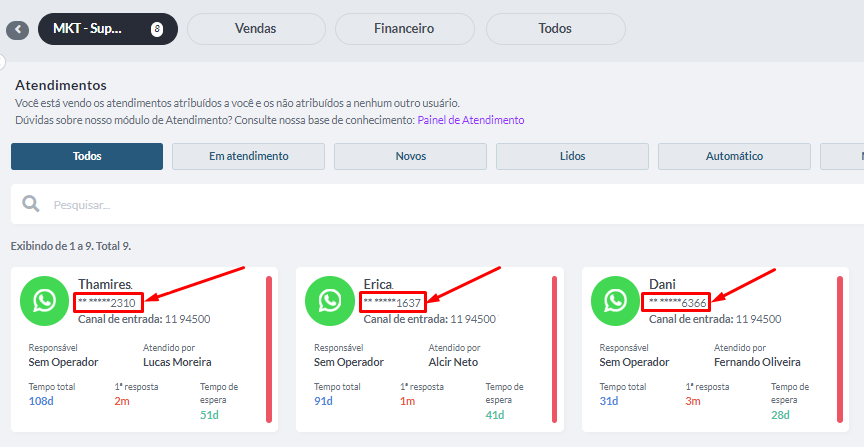Image resolution: width=864 pixels, height=447 pixels.
Task: Filter by Lidos status
Action: coord(573,157)
